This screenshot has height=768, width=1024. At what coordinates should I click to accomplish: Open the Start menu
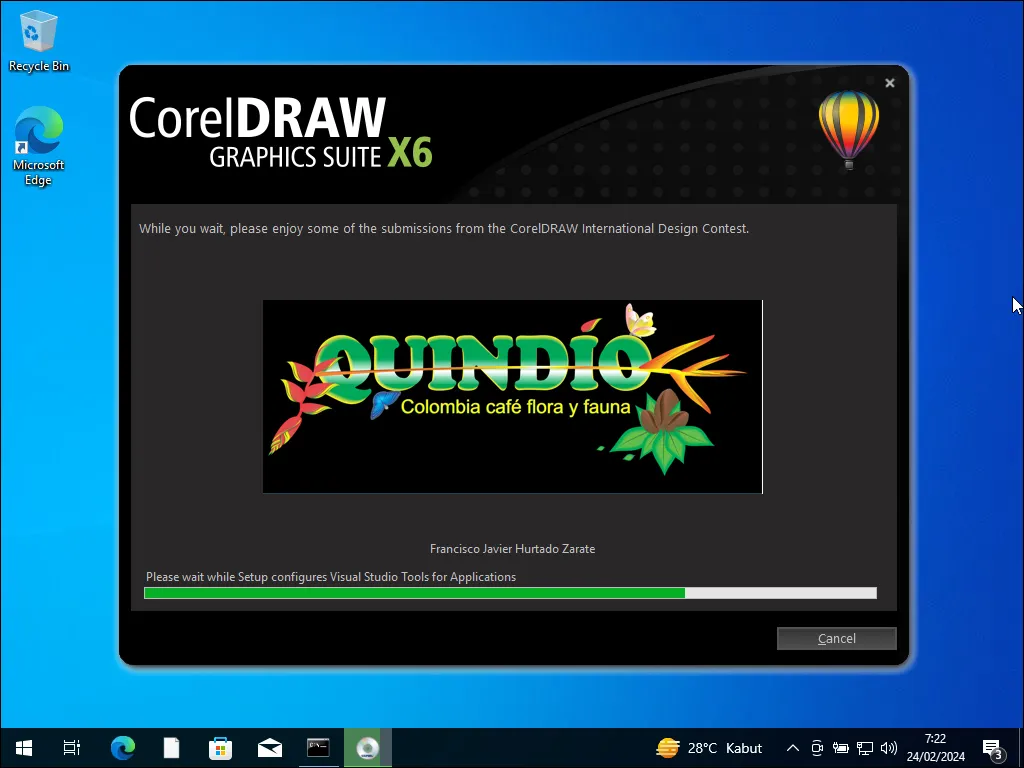coord(22,747)
